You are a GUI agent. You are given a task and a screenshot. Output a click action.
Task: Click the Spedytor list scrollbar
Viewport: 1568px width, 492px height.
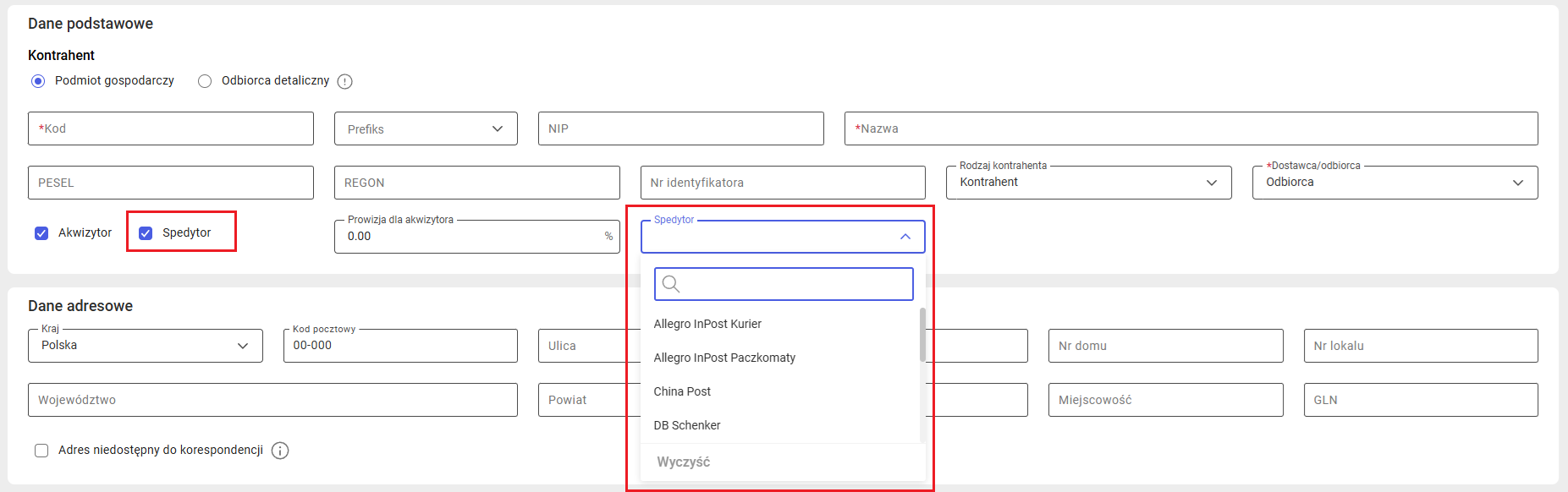(x=922, y=335)
